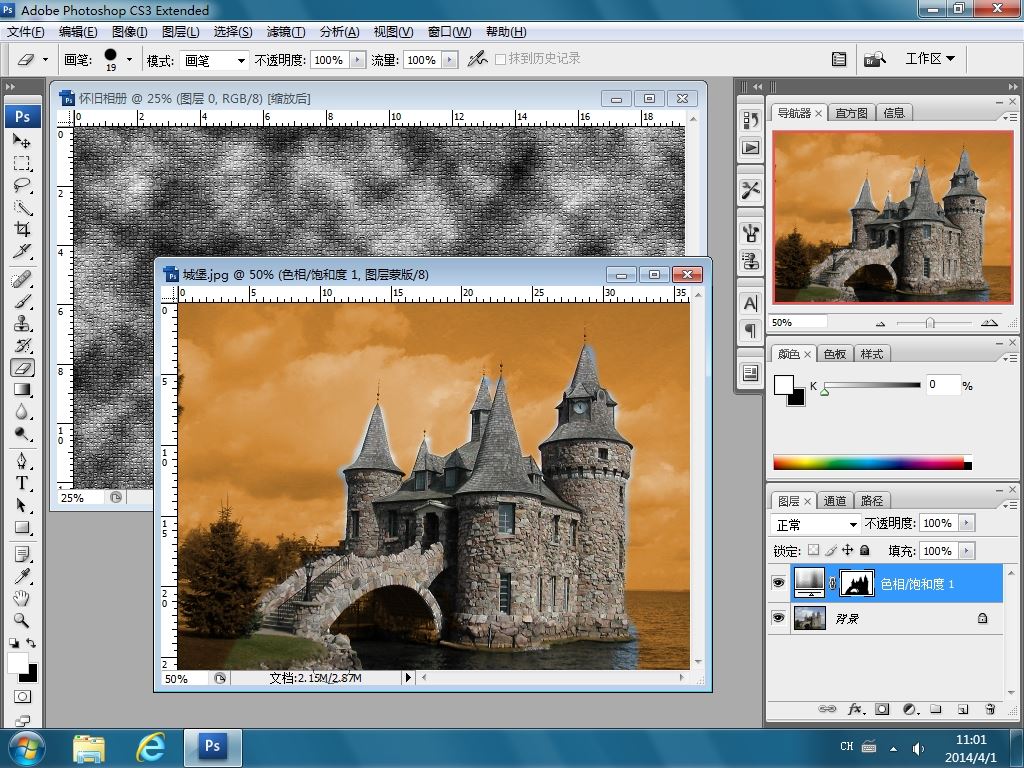Select the Slice tool
The image size is (1024, 768).
[x=22, y=251]
